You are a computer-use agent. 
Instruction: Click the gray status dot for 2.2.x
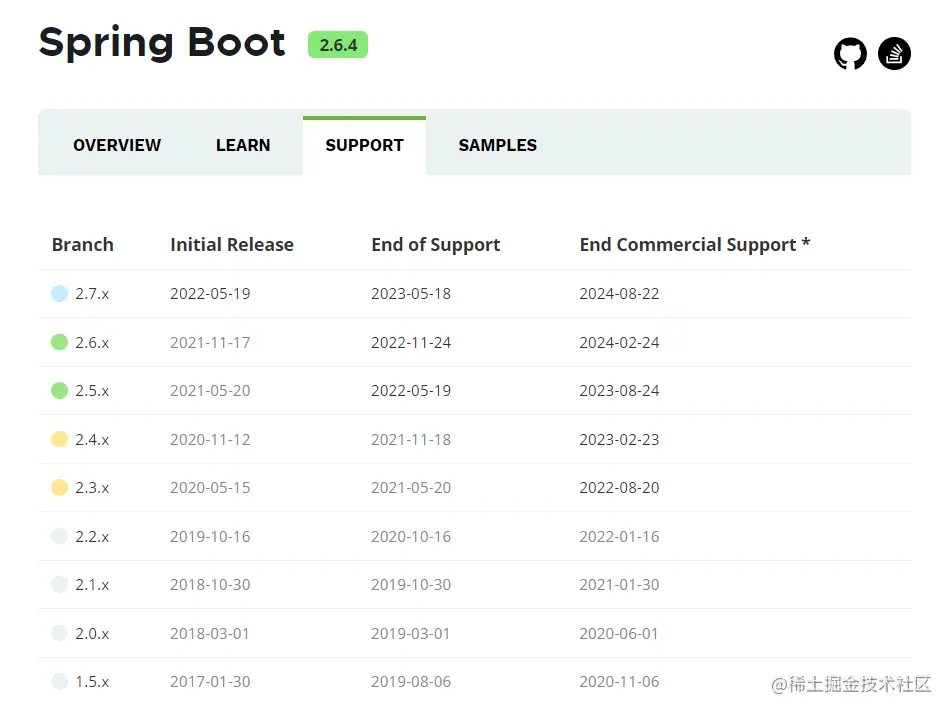59,536
